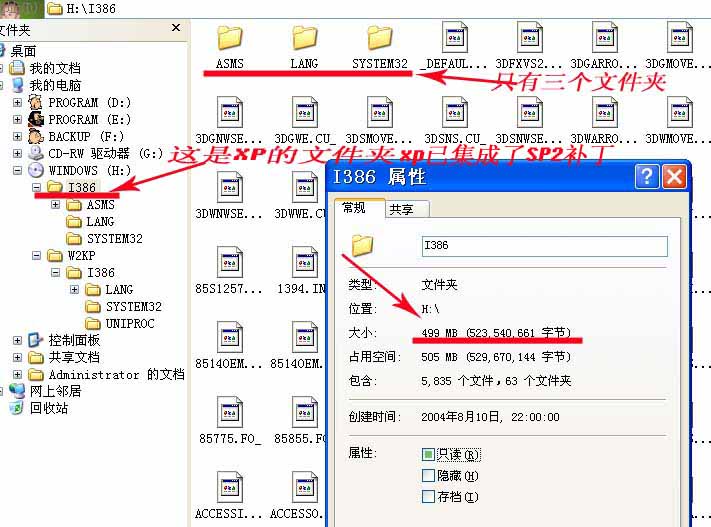Image resolution: width=711 pixels, height=527 pixels.
Task: Select the Desktop (桌面) tree item
Action: pyautogui.click(x=24, y=51)
